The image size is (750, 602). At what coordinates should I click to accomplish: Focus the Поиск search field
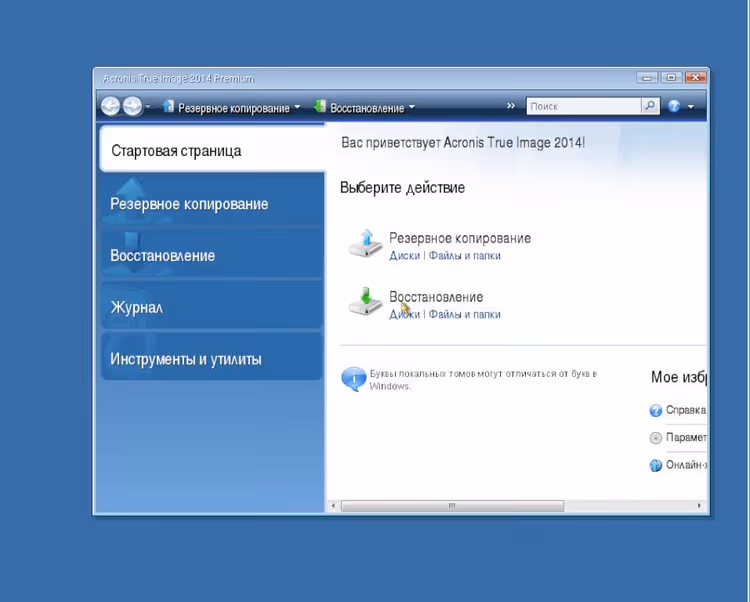[584, 106]
